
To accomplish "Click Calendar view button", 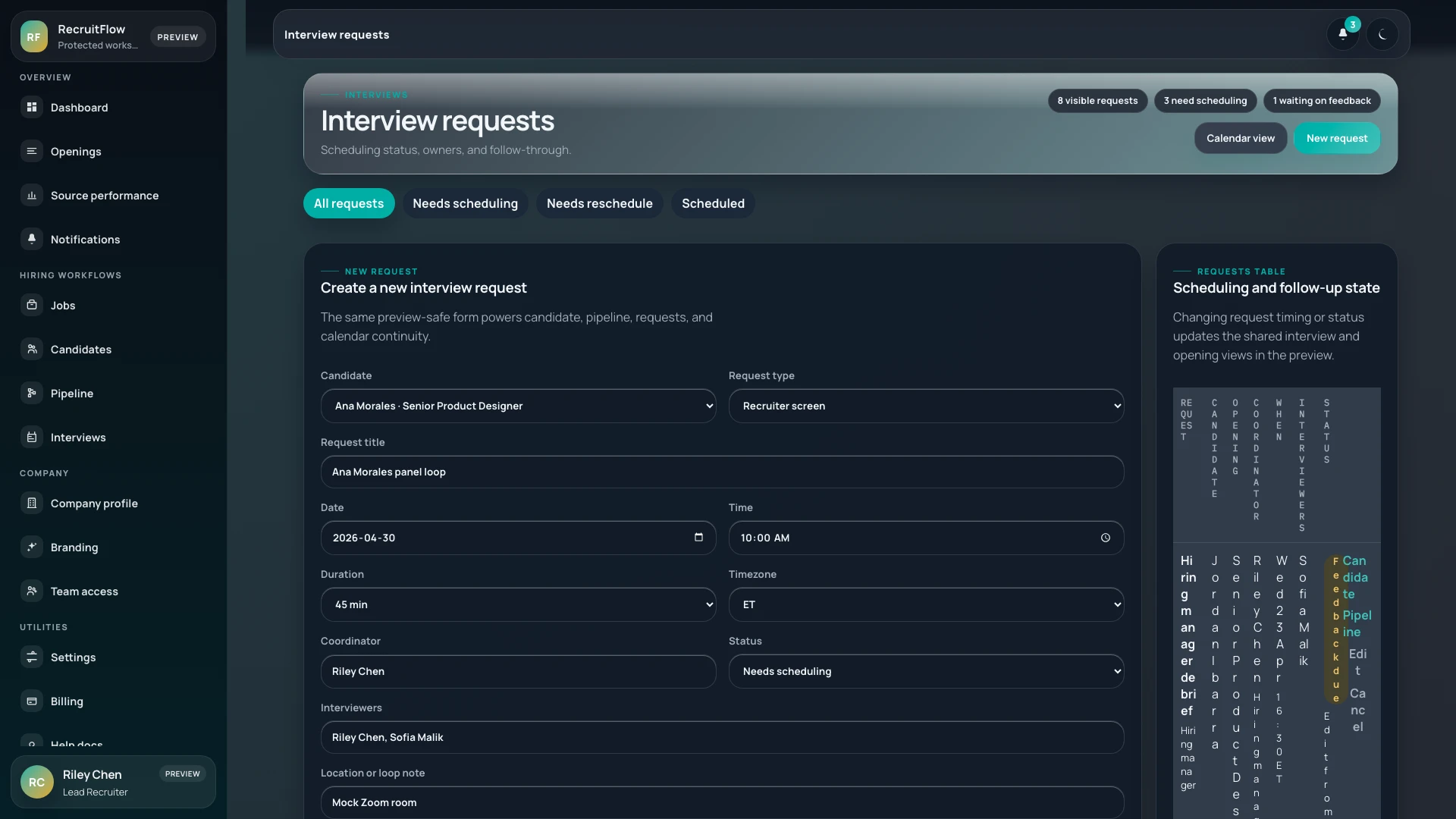I will tap(1241, 138).
